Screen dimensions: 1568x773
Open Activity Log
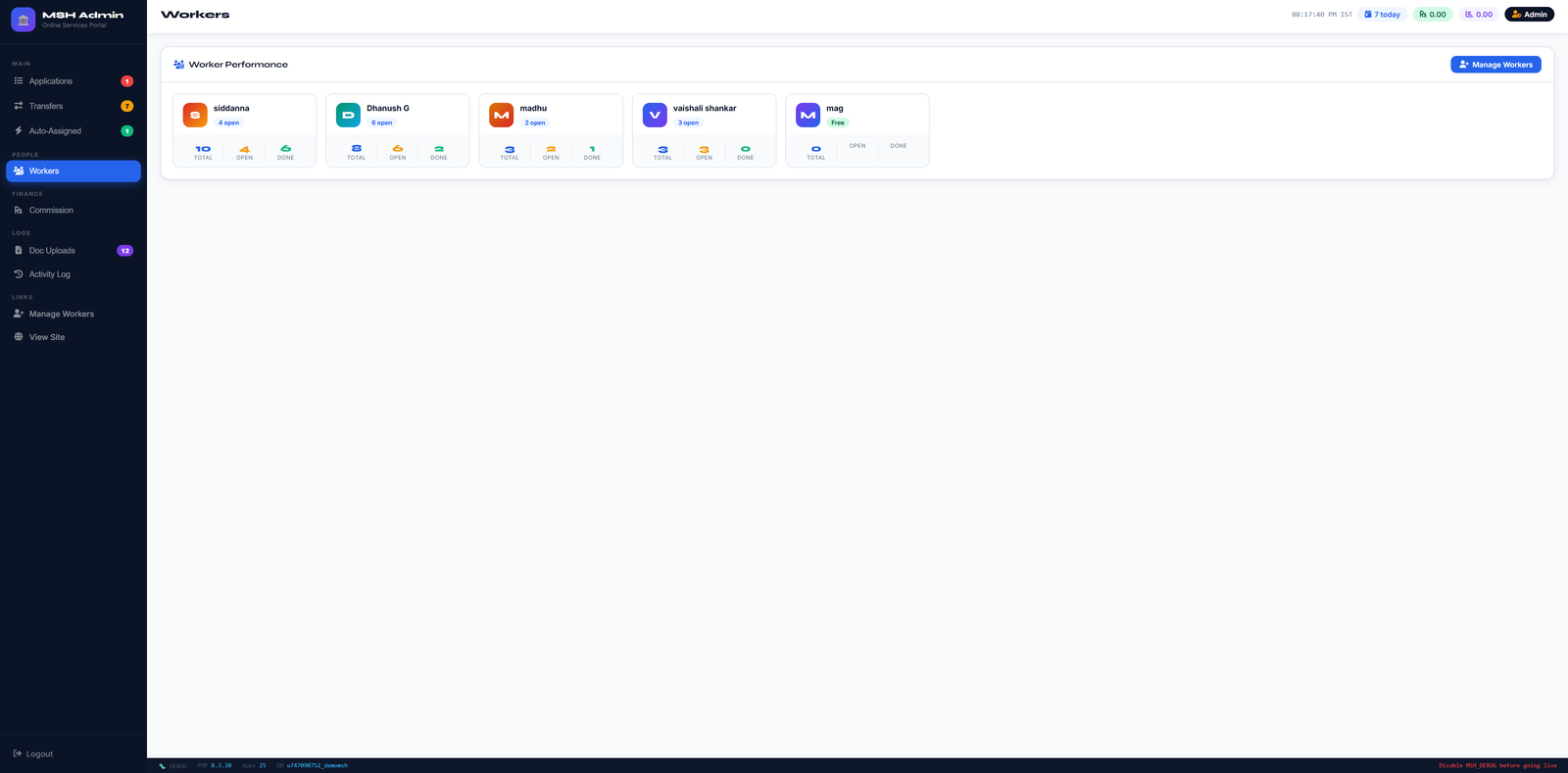73,274
